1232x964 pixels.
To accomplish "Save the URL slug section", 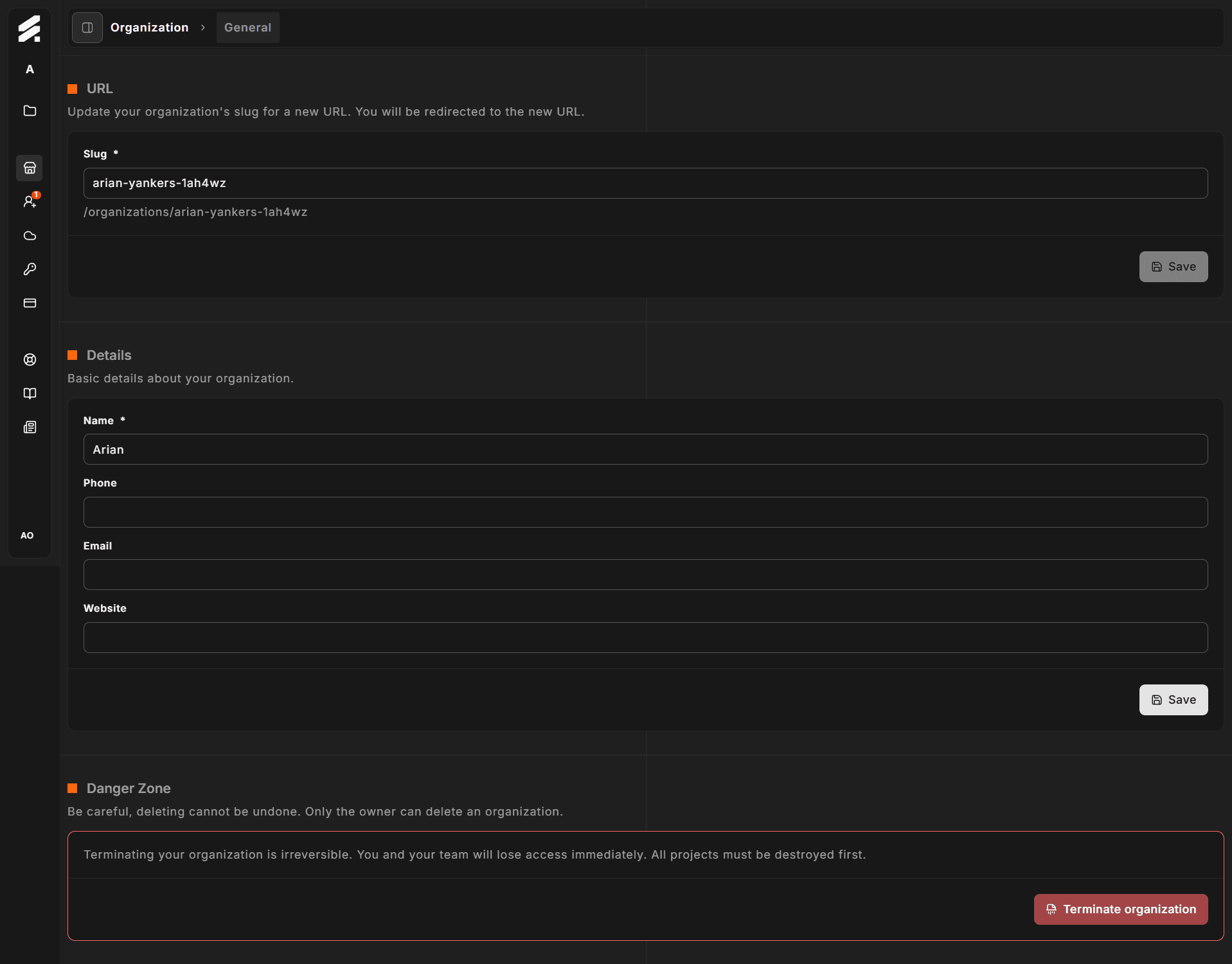I will click(1174, 267).
